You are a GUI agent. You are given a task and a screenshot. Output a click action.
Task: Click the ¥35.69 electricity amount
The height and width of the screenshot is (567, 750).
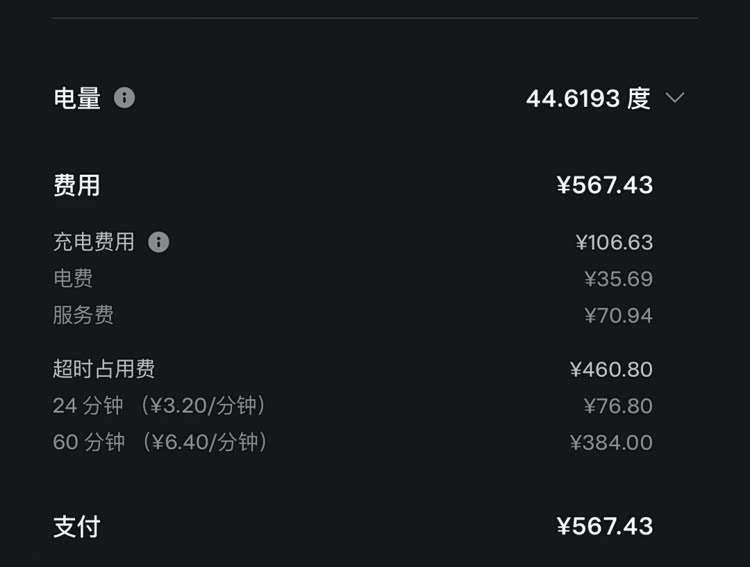618,278
